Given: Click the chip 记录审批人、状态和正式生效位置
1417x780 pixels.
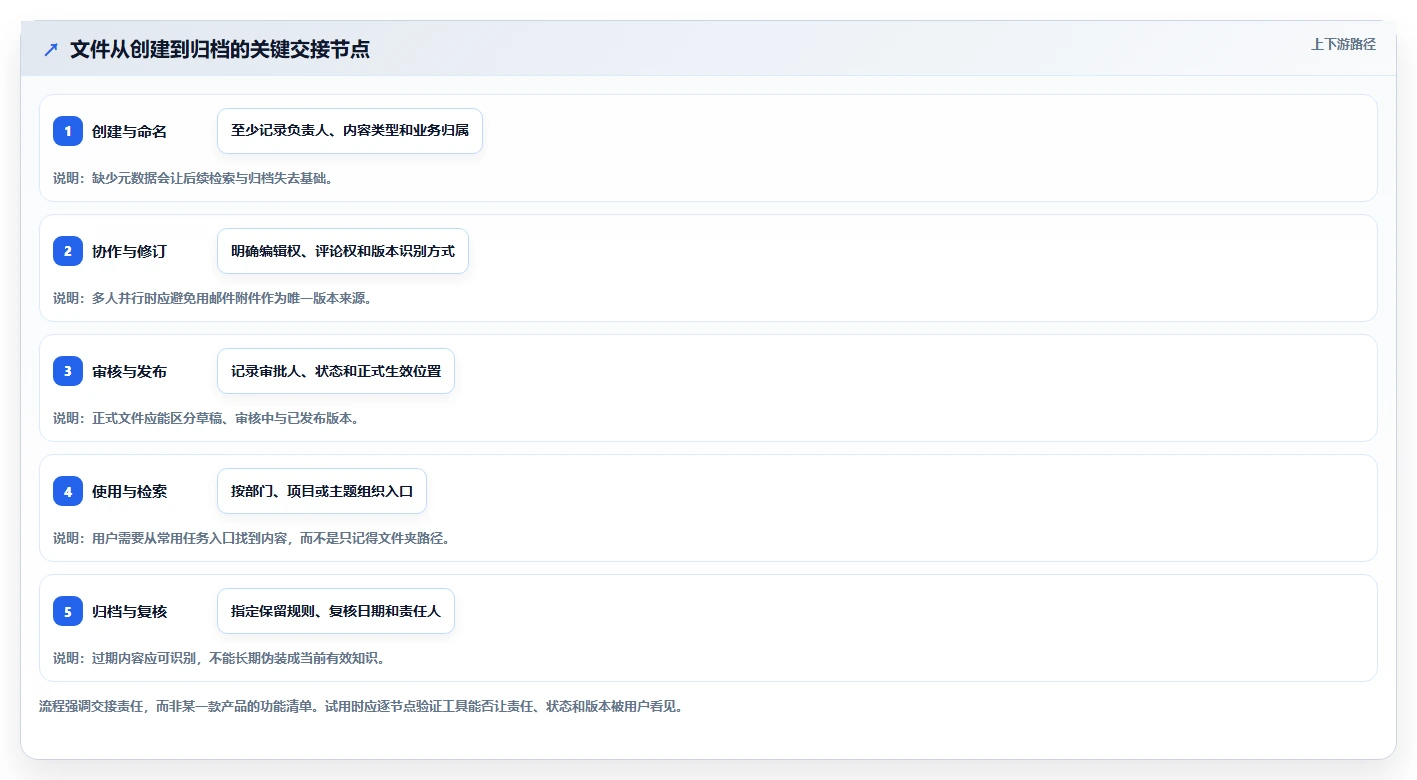Looking at the screenshot, I should pos(336,371).
